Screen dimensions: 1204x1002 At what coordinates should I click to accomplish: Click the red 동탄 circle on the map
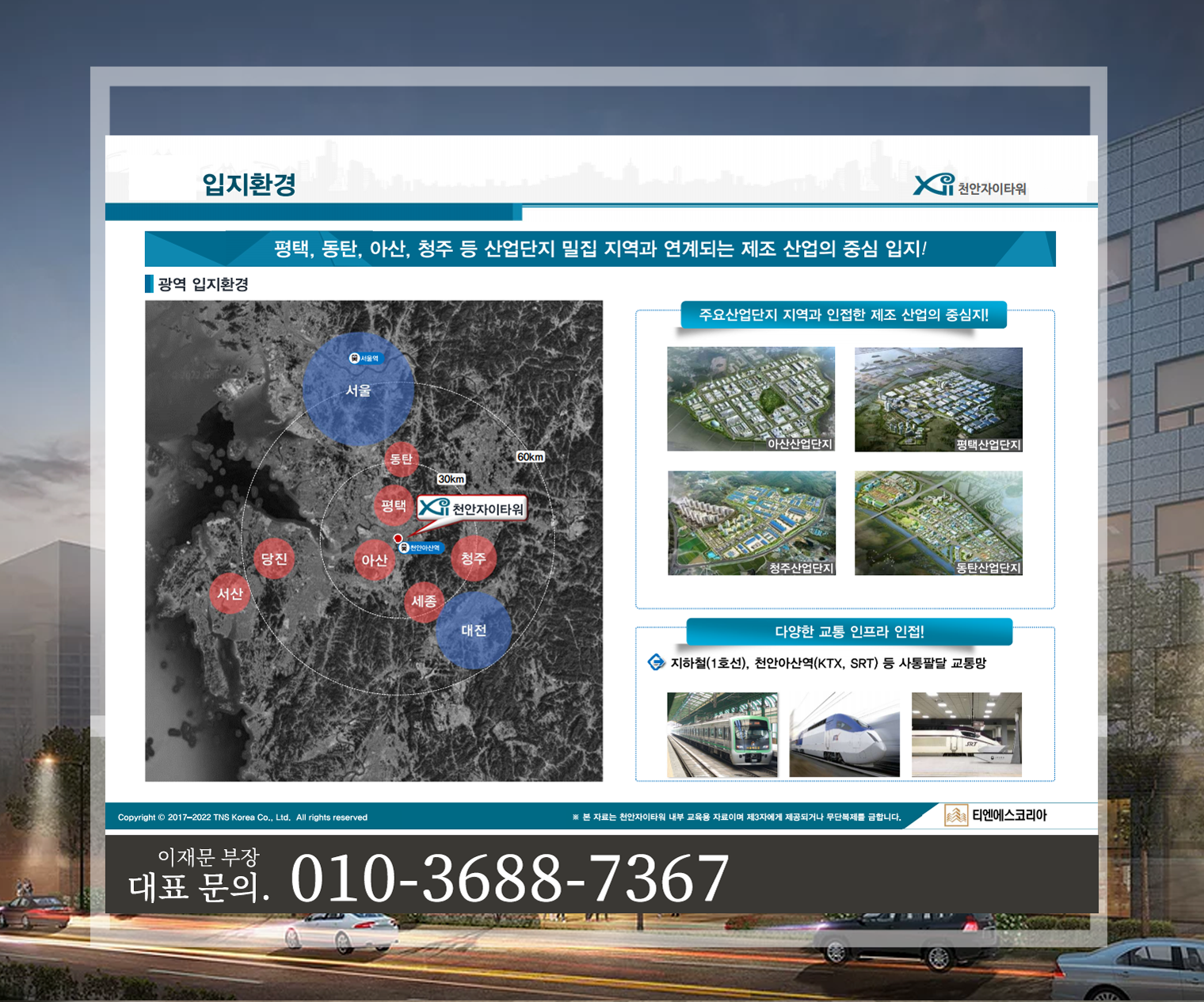tap(402, 459)
